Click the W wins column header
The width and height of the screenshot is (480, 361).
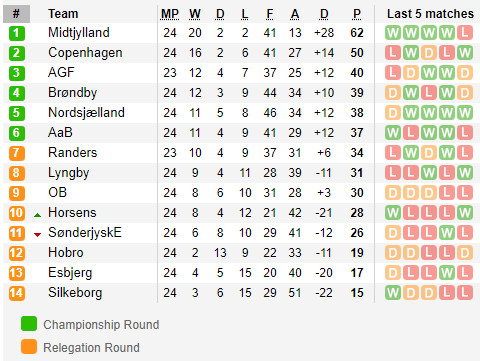pos(195,14)
